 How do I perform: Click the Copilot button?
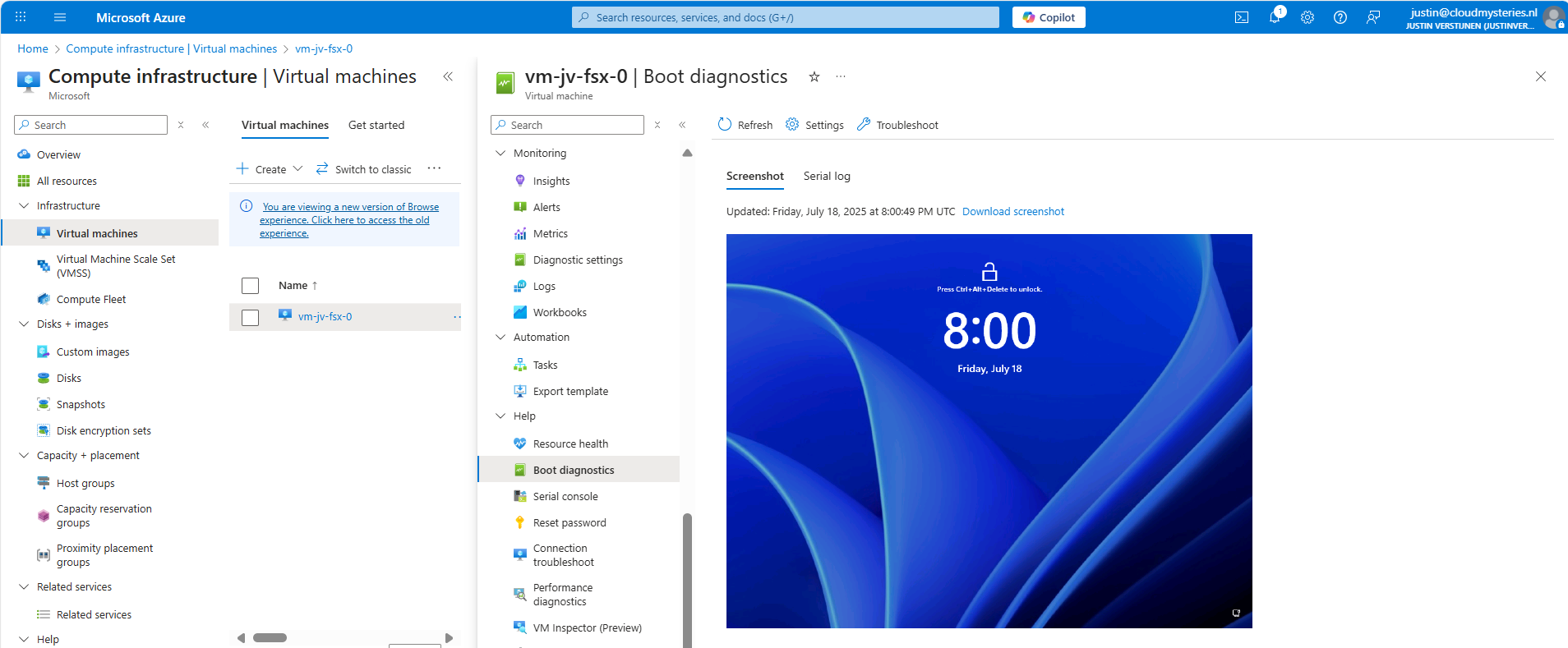click(x=1049, y=17)
